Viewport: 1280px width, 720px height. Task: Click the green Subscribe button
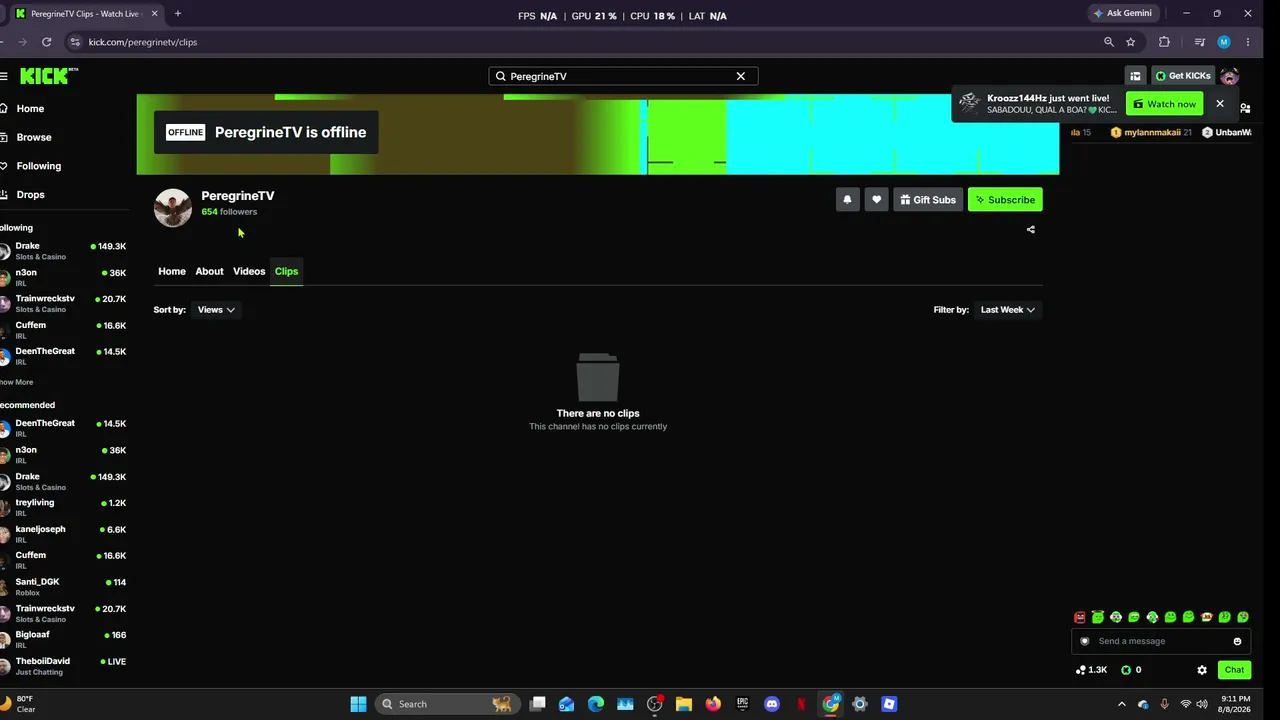point(1005,200)
